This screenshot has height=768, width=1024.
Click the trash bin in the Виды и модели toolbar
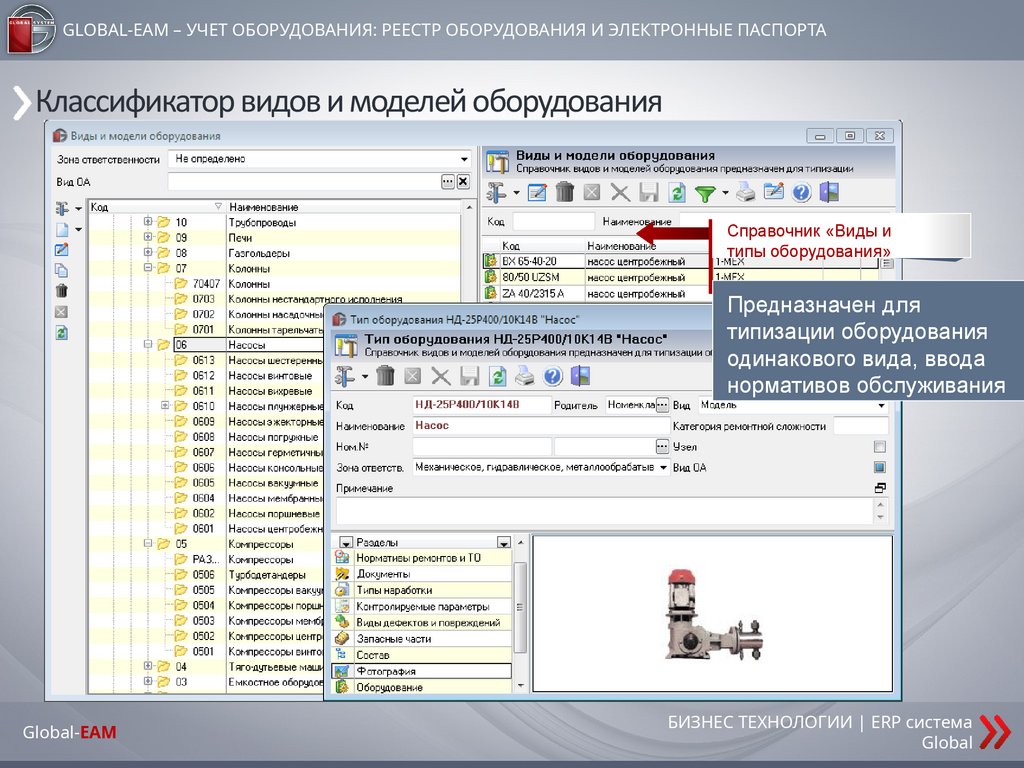(565, 193)
